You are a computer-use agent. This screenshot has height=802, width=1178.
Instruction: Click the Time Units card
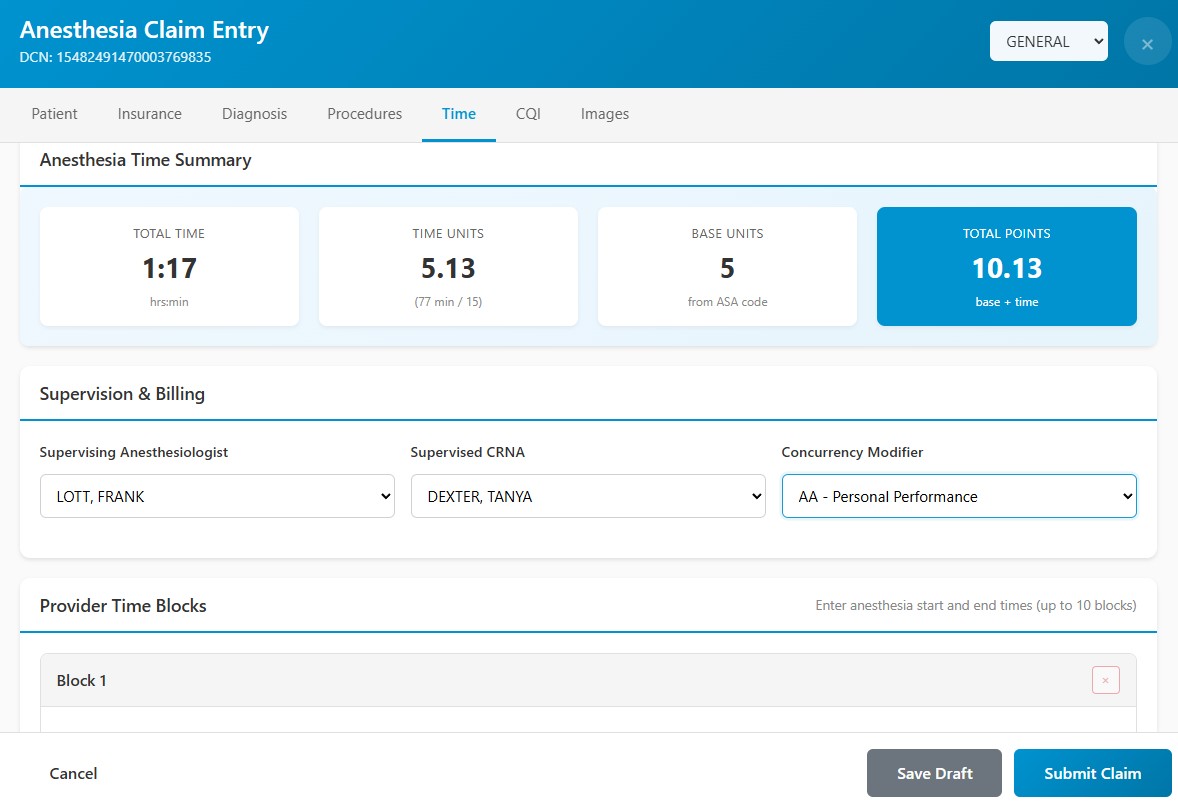tap(448, 266)
